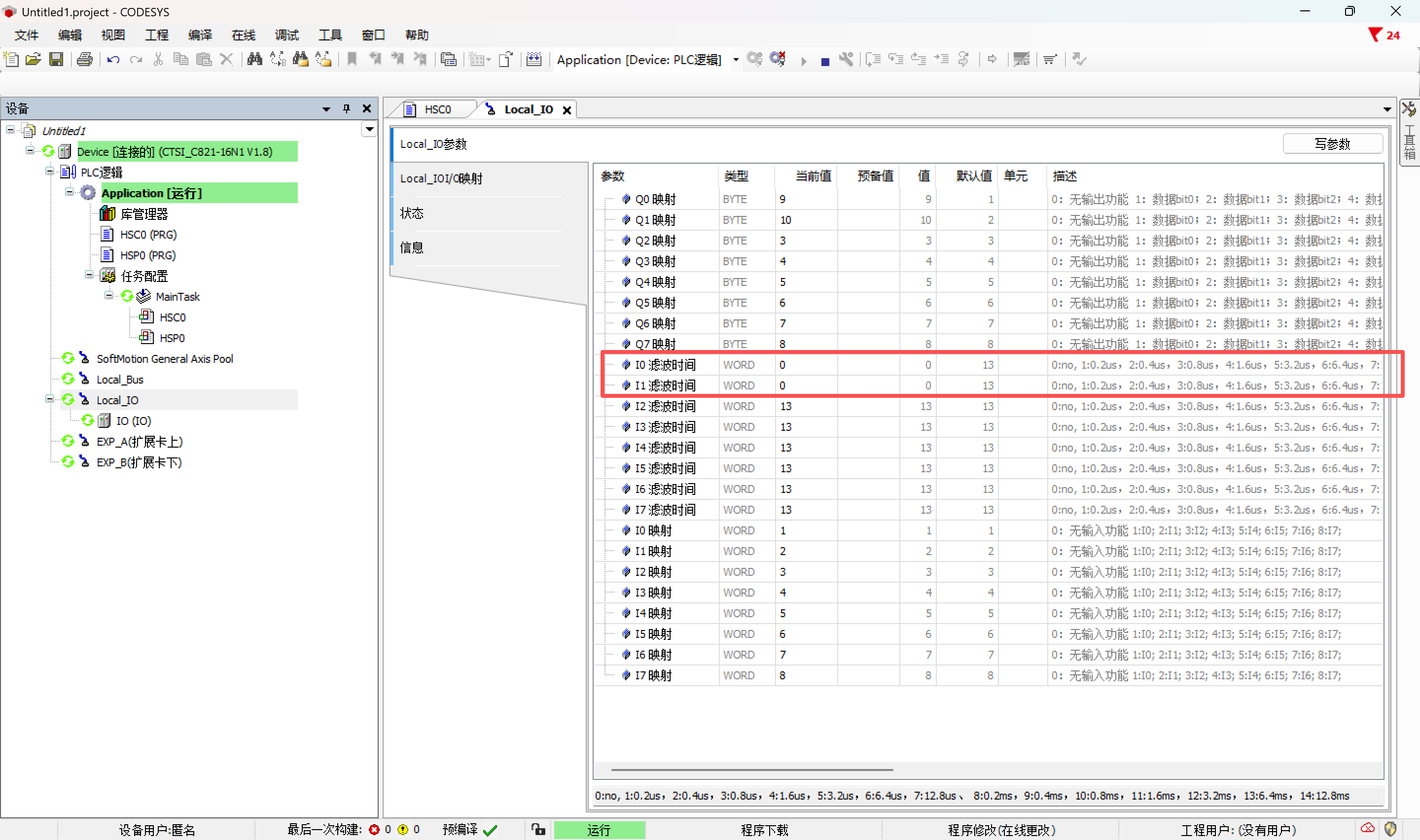Click the wrench debug tools icon
This screenshot has height=840, width=1420.
pos(846,60)
